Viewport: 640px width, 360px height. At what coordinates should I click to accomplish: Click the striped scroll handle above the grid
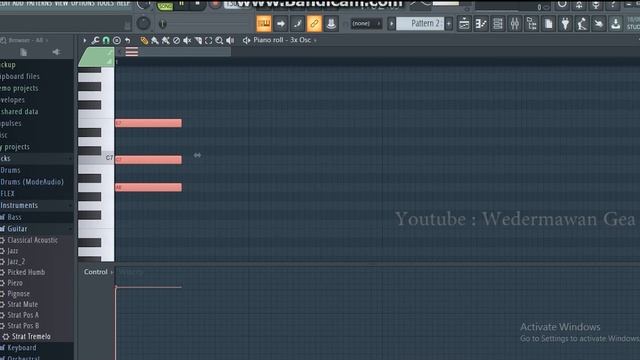pyautogui.click(x=131, y=52)
